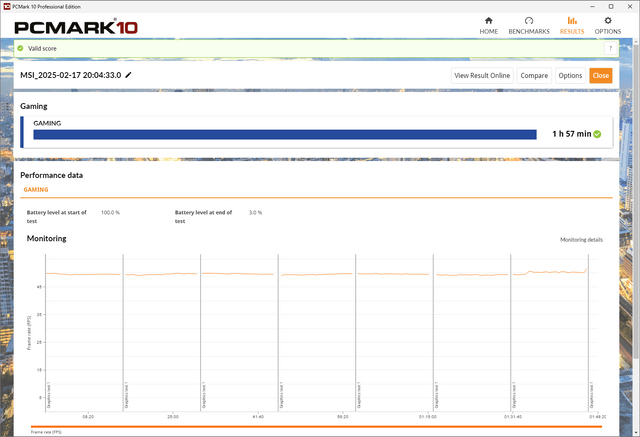Click the PCMARK 10 logo

(76, 27)
